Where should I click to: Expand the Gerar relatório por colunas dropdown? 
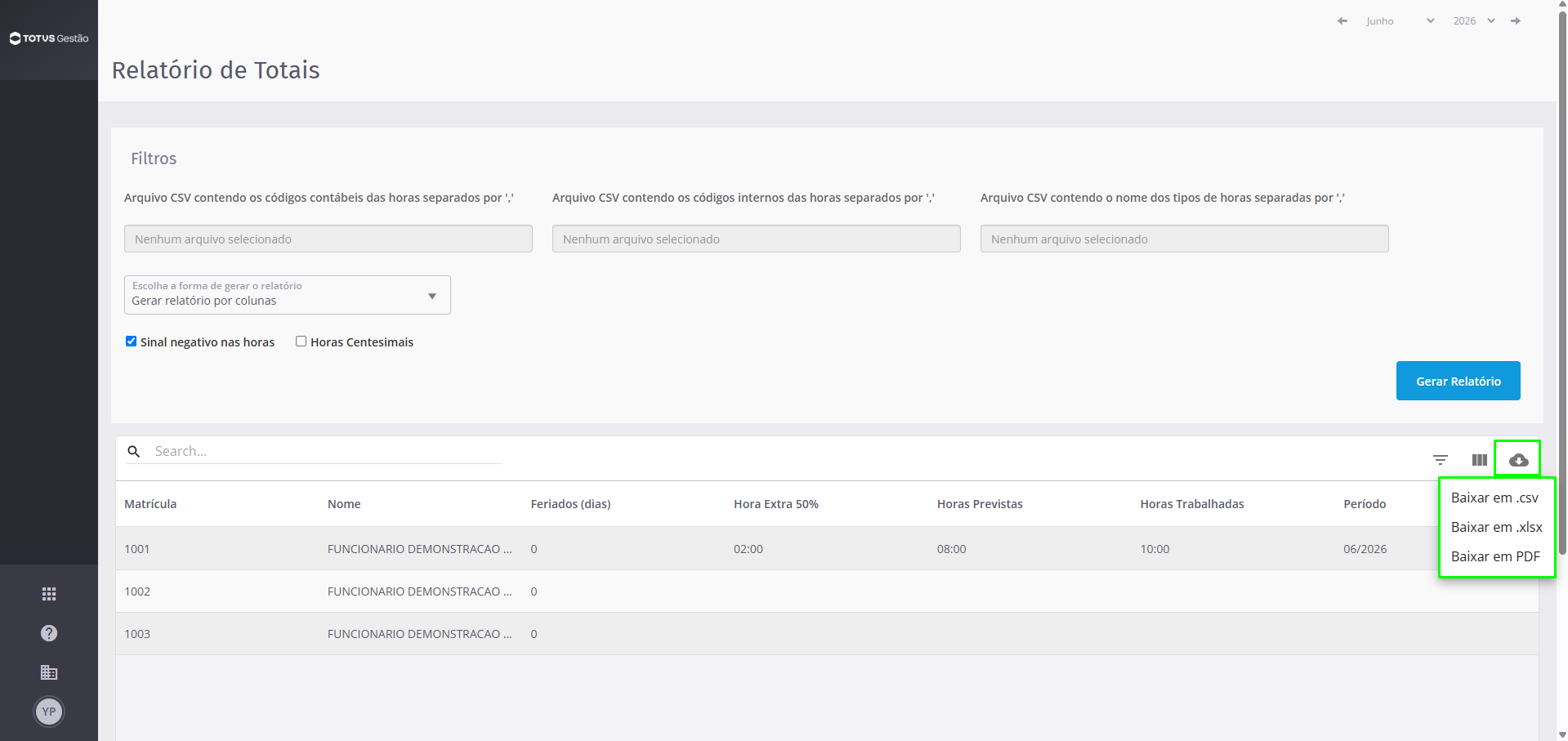[288, 295]
